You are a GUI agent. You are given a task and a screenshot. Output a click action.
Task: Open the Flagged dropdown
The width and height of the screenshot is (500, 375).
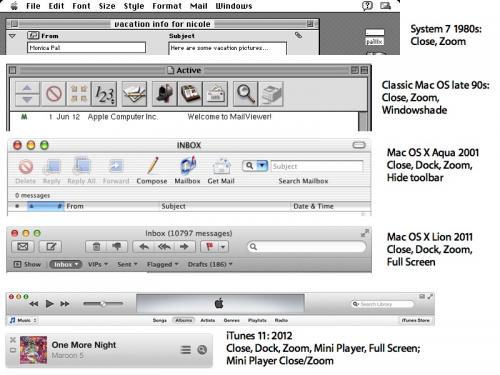[163, 264]
